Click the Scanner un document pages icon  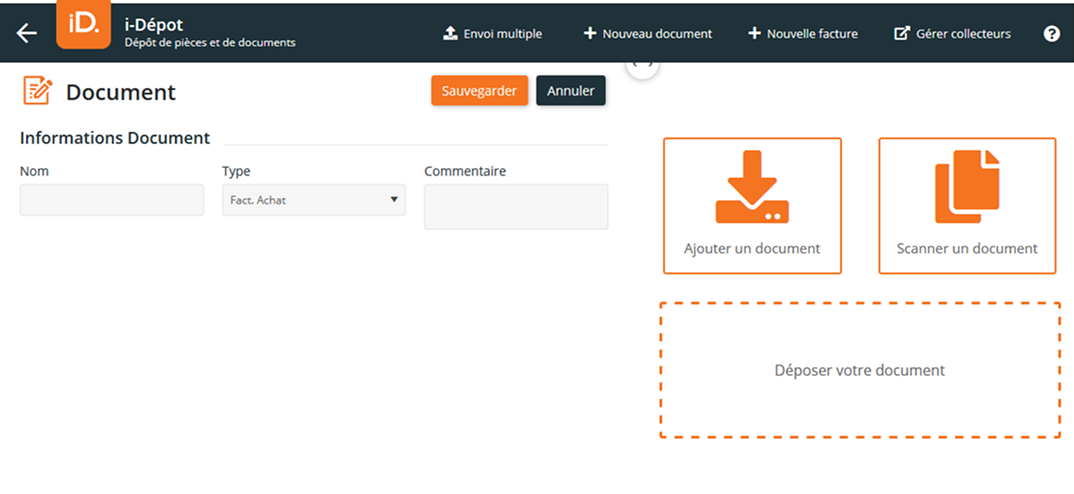pyautogui.click(x=967, y=187)
